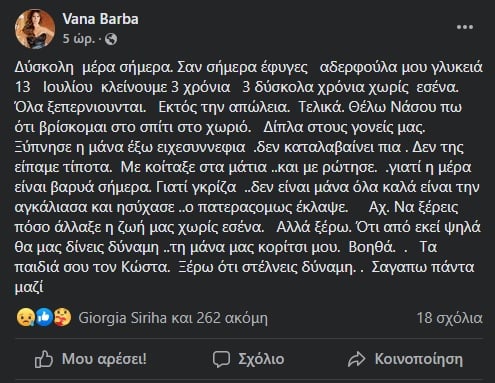Click the Κοινοποίηση share button label
Screen dimensions: 495x383
pos(419,359)
